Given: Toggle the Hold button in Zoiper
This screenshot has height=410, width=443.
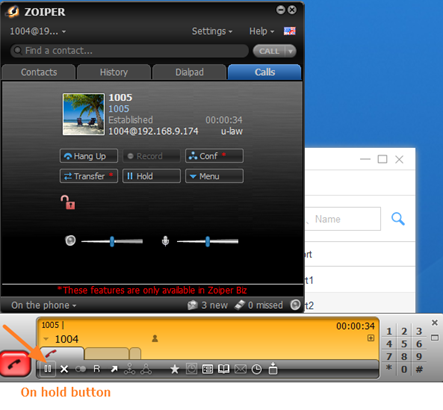Looking at the screenshot, I should [x=151, y=176].
